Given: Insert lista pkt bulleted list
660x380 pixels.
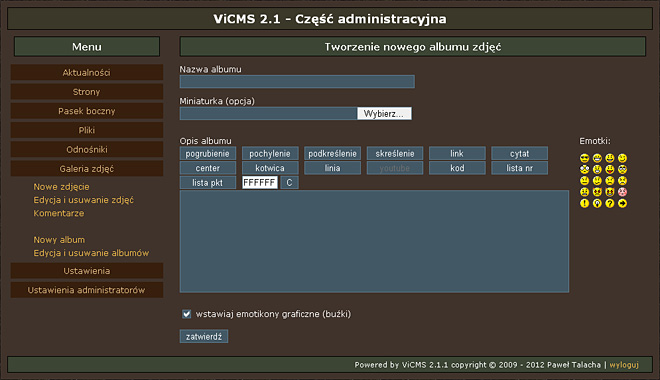Looking at the screenshot, I should click(x=208, y=183).
